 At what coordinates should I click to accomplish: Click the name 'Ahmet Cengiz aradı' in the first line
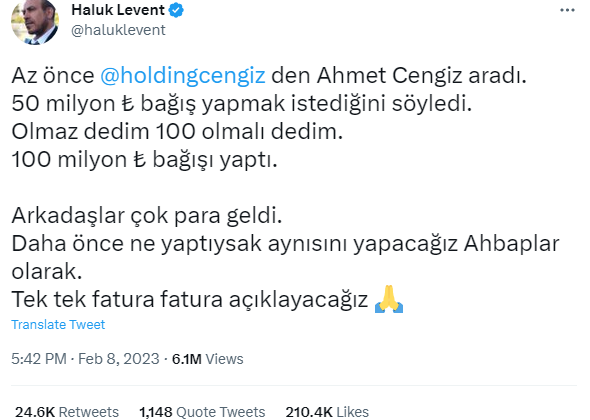tap(421, 75)
